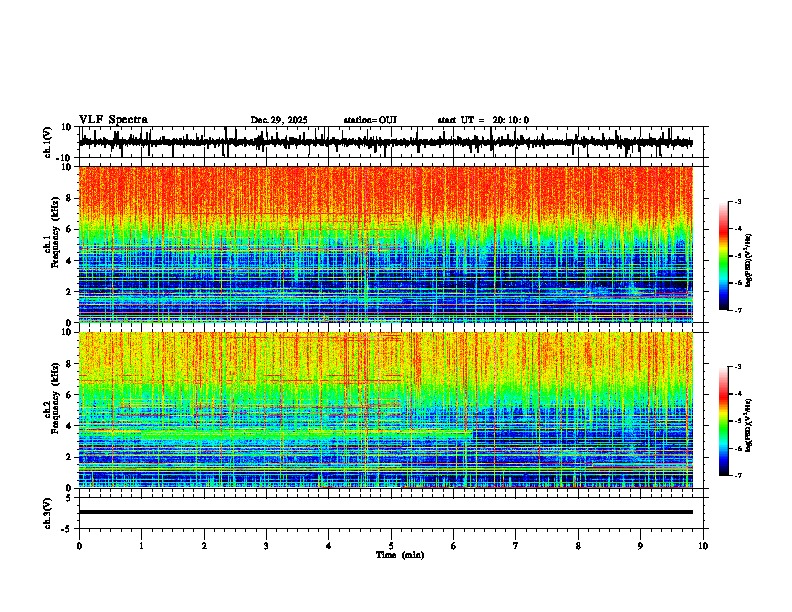Click time axis tick label "7"
The height and width of the screenshot is (612, 792).
point(516,546)
